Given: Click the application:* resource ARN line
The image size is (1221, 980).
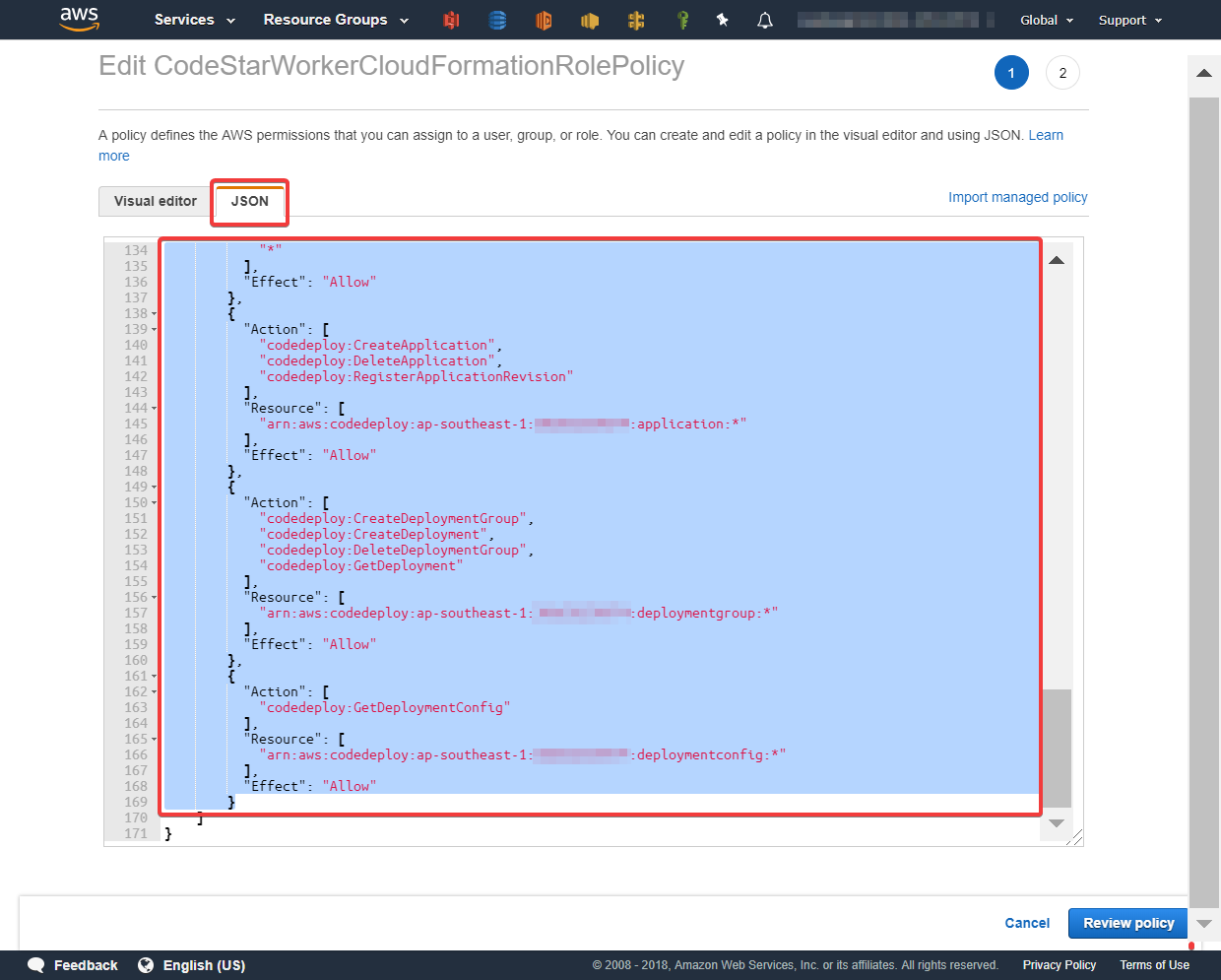Looking at the screenshot, I should click(x=503, y=425).
